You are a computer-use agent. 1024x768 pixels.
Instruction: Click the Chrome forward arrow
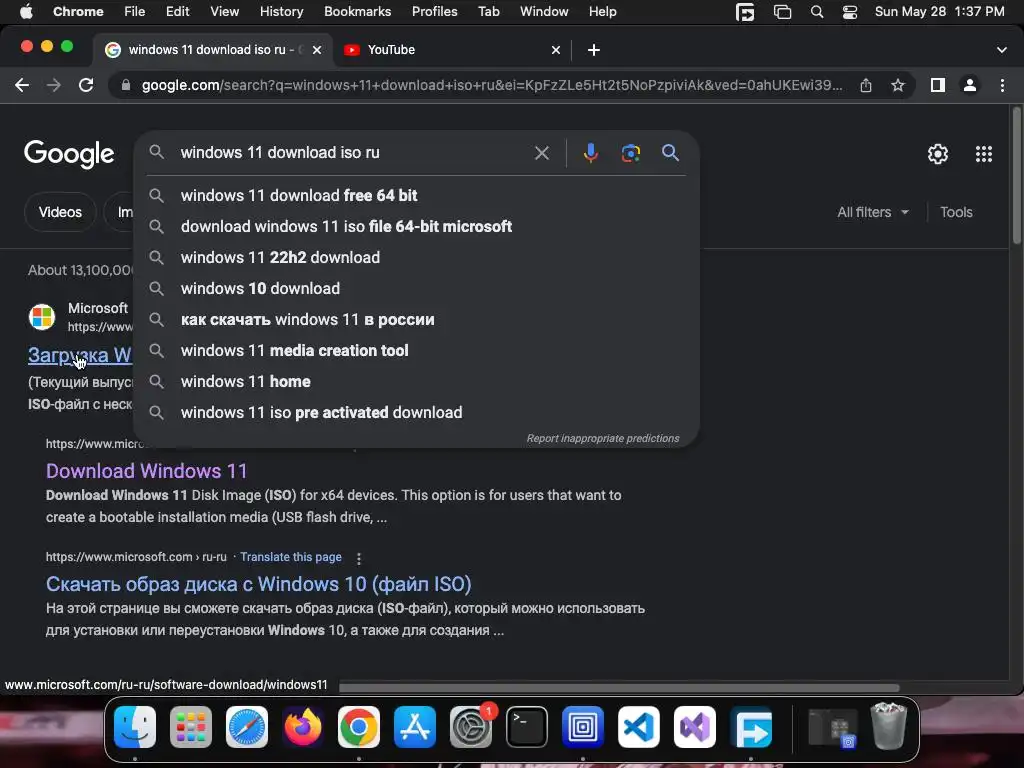coord(54,85)
